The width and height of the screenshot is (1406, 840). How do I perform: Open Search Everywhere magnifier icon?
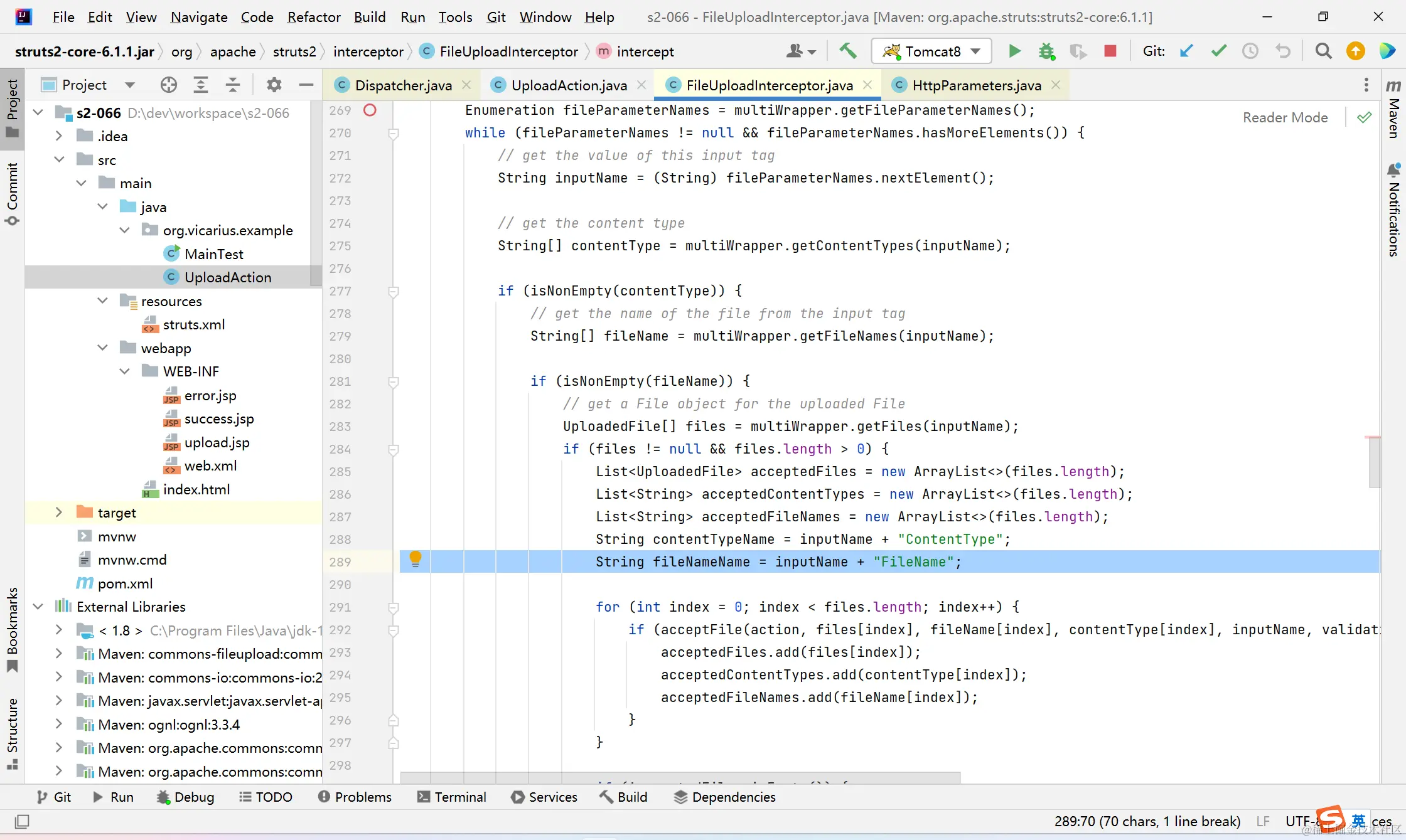pyautogui.click(x=1323, y=51)
